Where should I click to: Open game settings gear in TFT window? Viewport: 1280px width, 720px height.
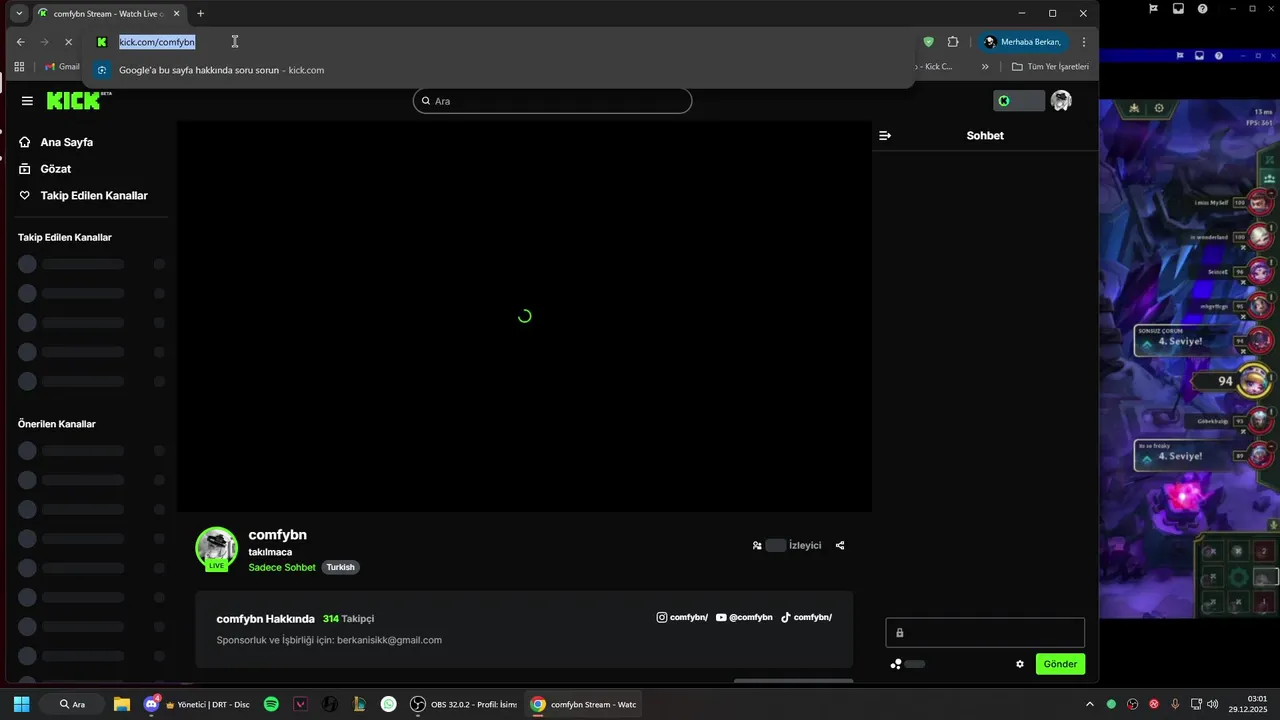coord(1159,108)
